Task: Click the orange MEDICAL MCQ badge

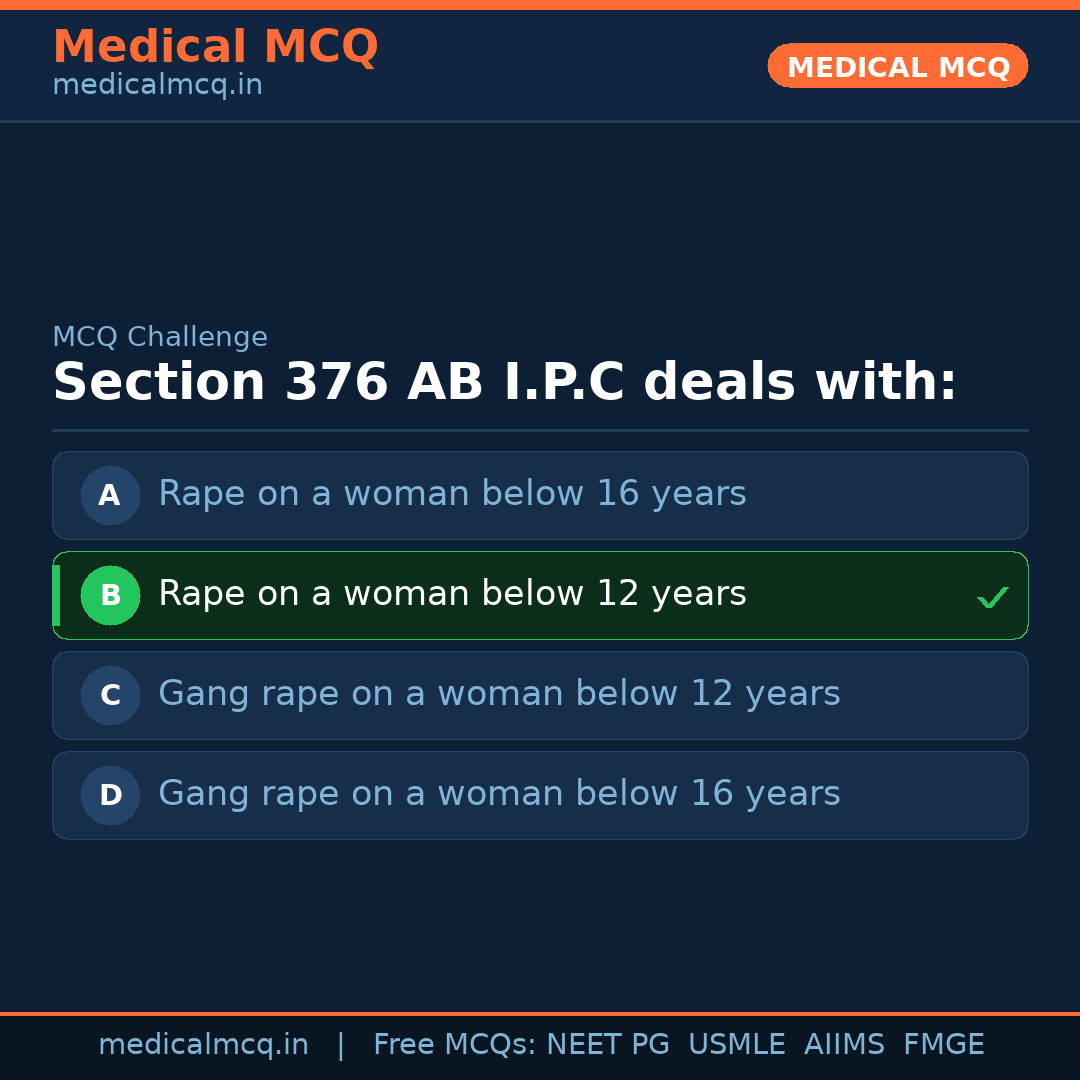Action: (x=897, y=67)
